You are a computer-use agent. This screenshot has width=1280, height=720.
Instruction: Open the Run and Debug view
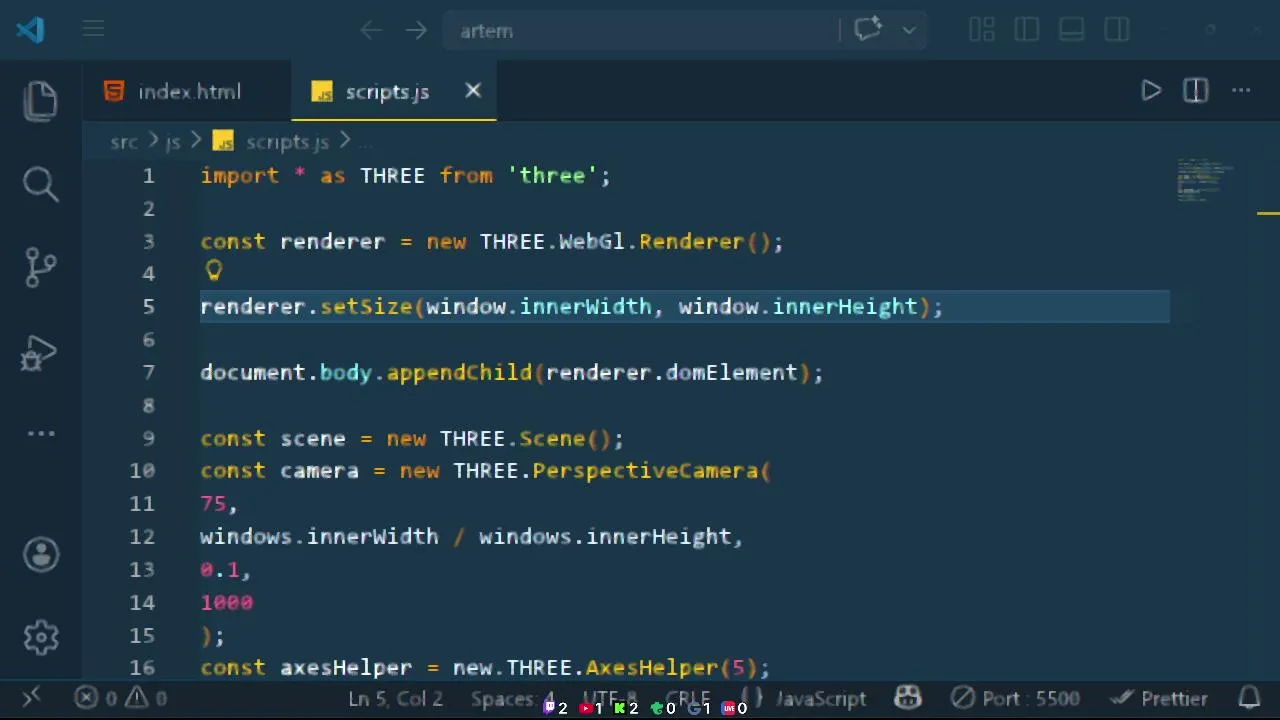[x=41, y=352]
